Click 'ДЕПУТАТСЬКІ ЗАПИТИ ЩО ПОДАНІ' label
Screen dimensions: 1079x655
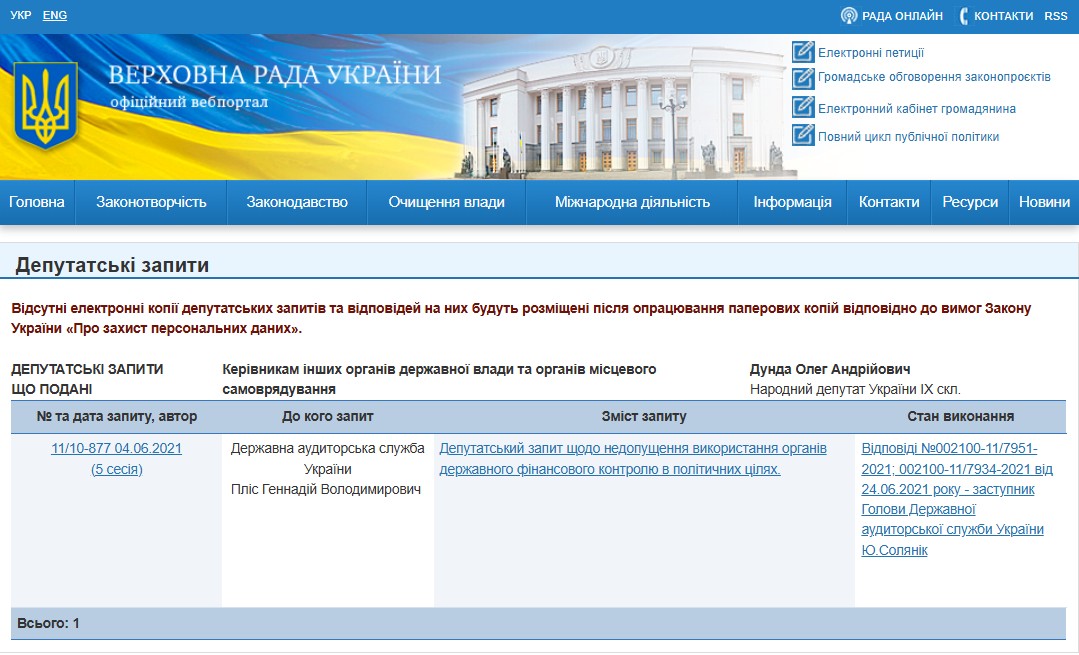tap(87, 379)
